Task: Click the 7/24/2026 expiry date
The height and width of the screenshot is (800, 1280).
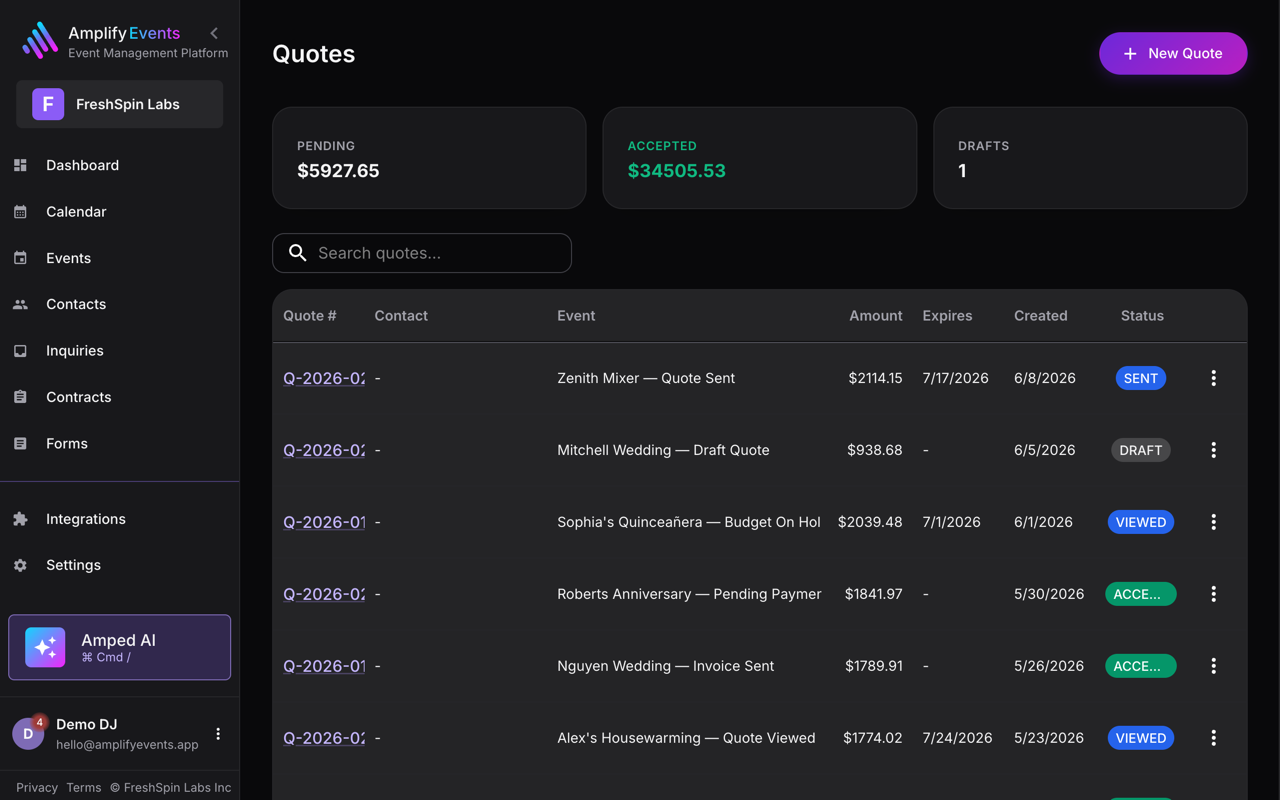Action: 958,738
